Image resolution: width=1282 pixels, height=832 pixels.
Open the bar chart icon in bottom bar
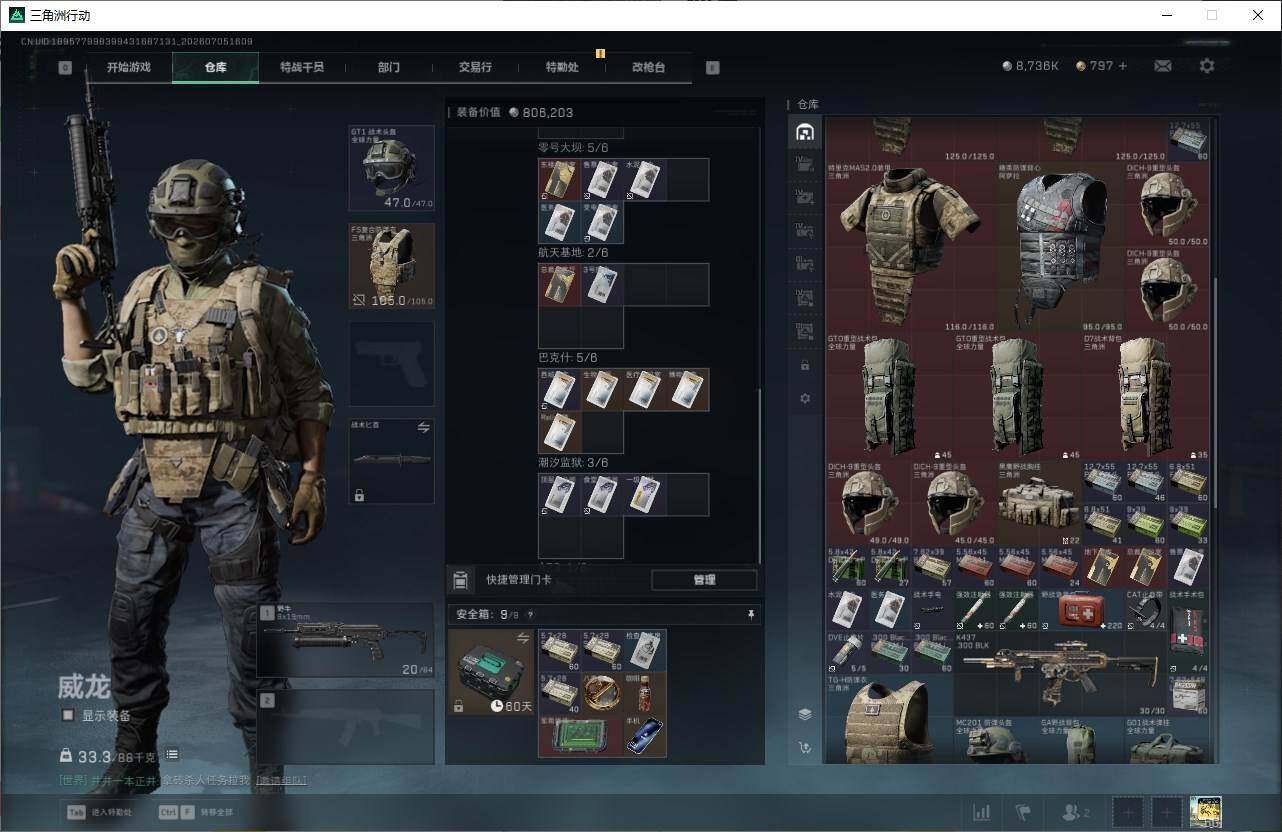point(982,812)
